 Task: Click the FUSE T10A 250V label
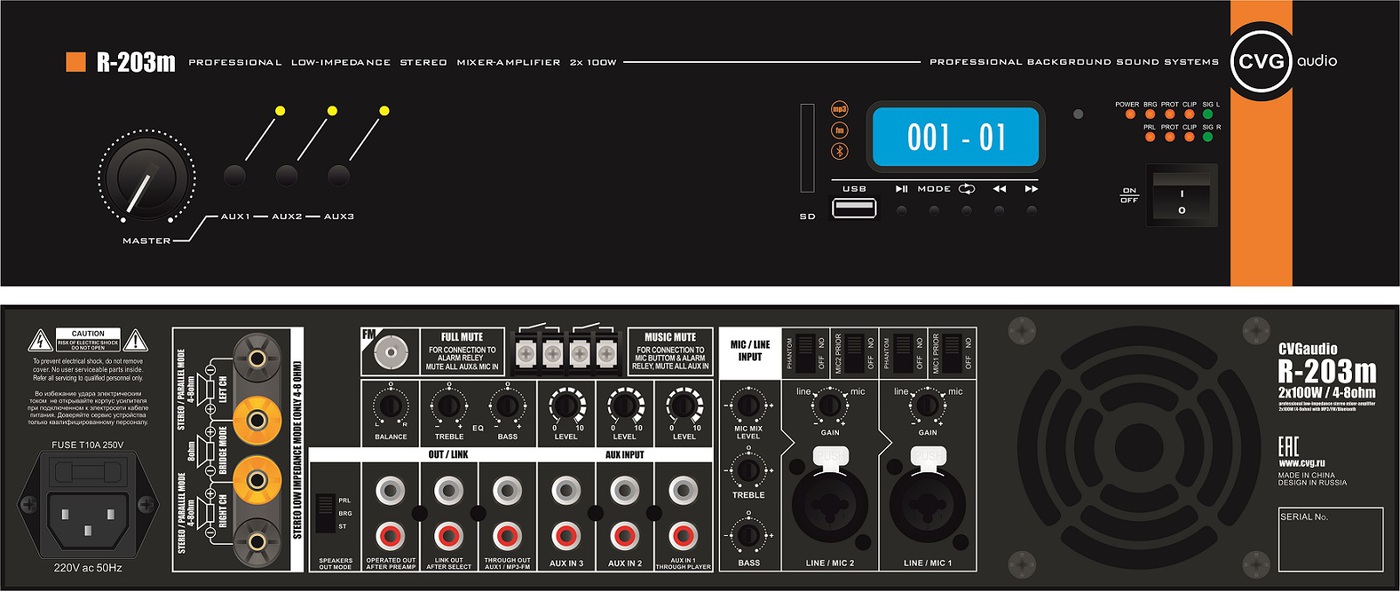(x=87, y=445)
